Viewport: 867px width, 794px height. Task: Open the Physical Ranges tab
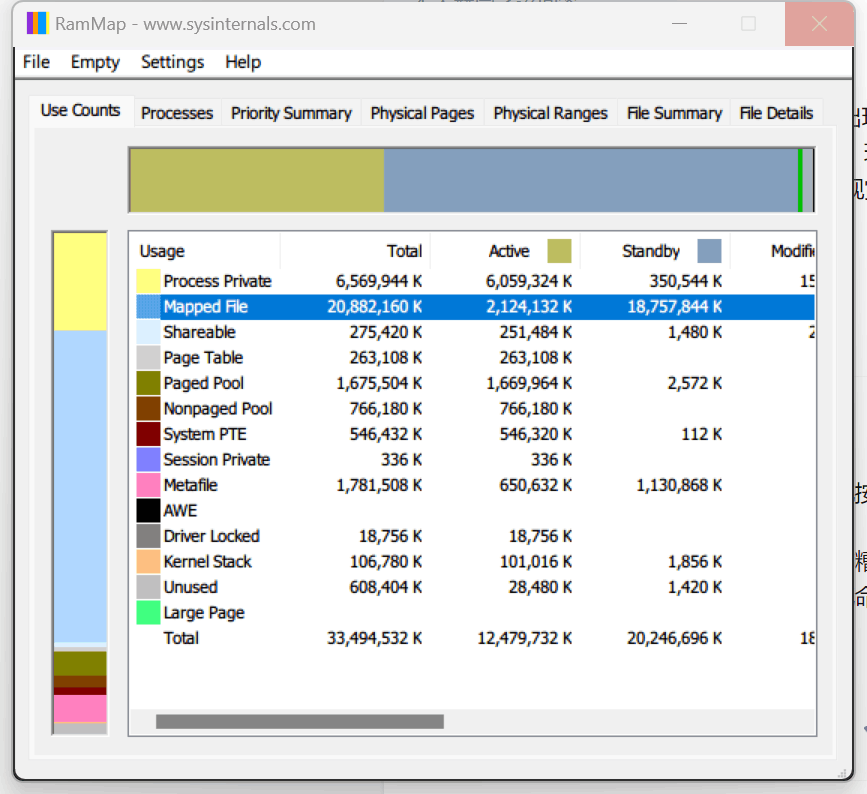coord(549,113)
